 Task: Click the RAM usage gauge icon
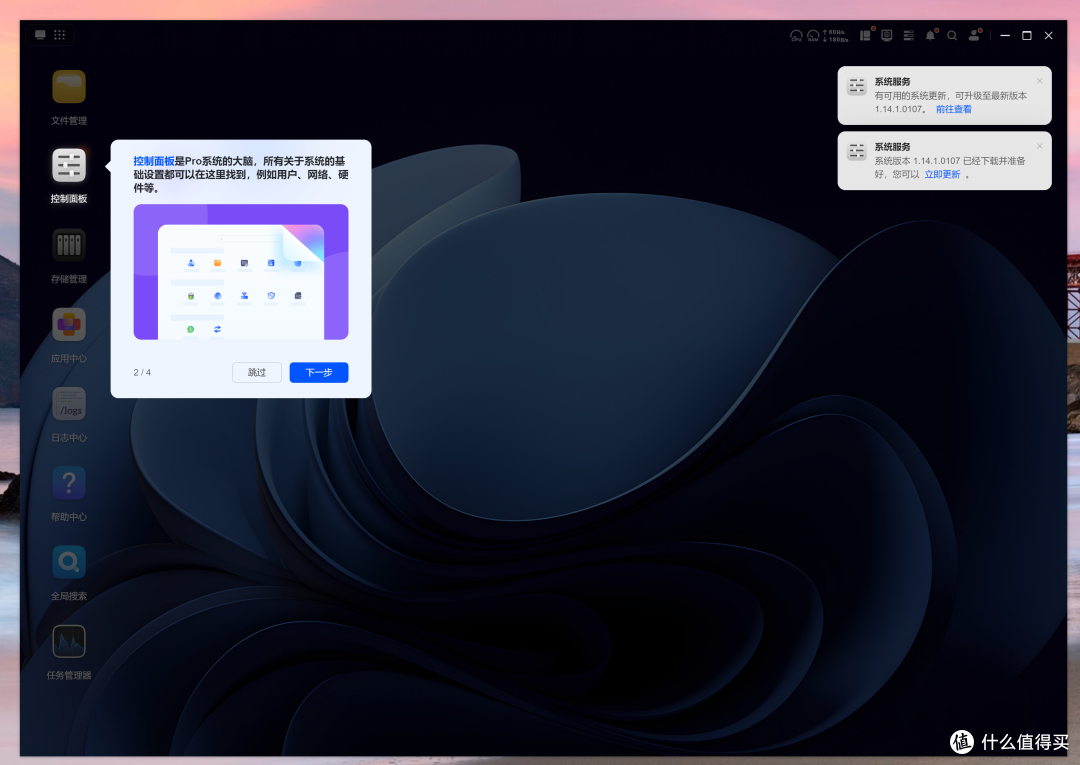coord(813,36)
